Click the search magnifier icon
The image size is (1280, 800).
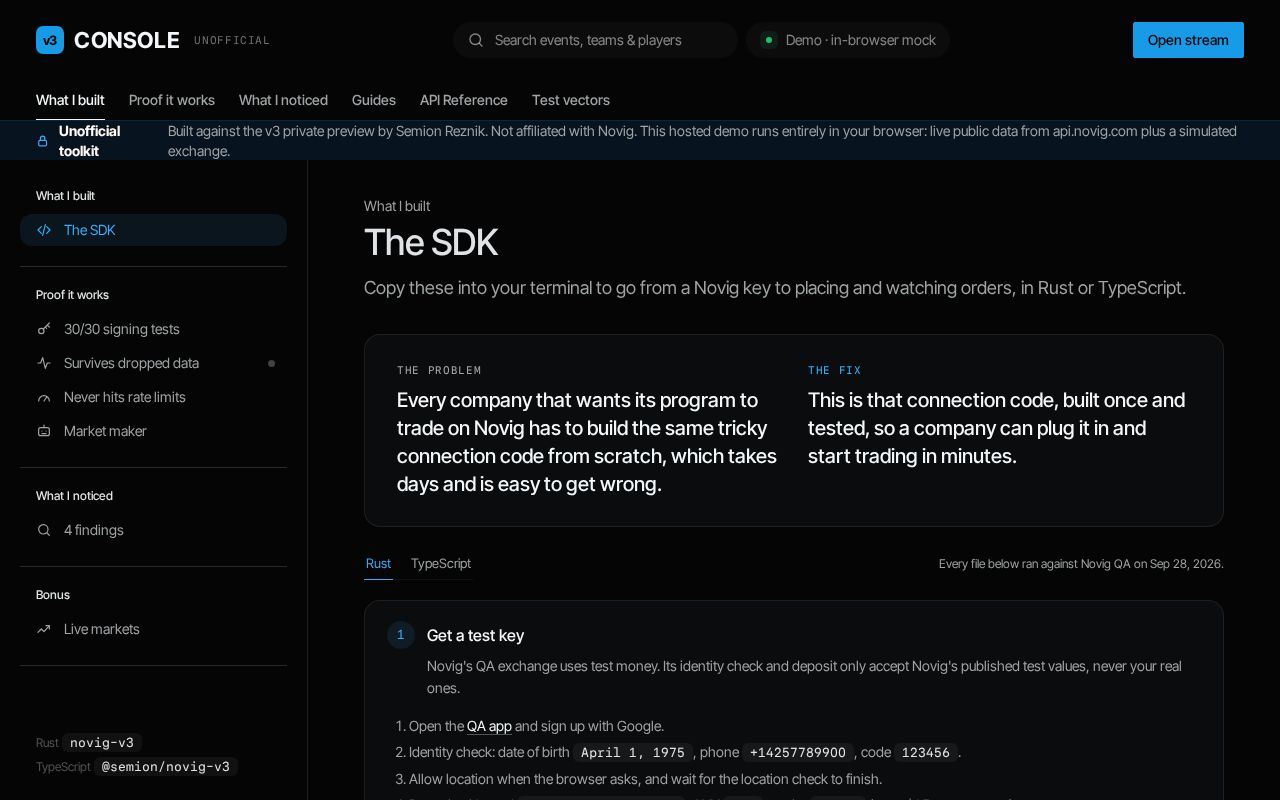click(476, 40)
